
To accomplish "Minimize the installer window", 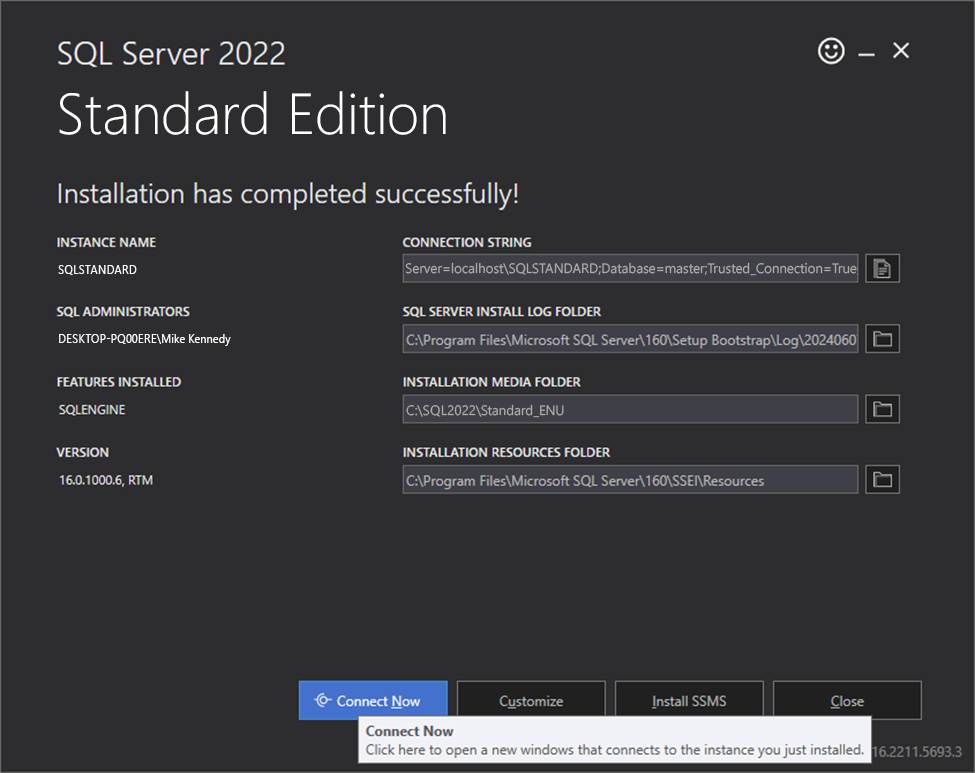I will 866,53.
